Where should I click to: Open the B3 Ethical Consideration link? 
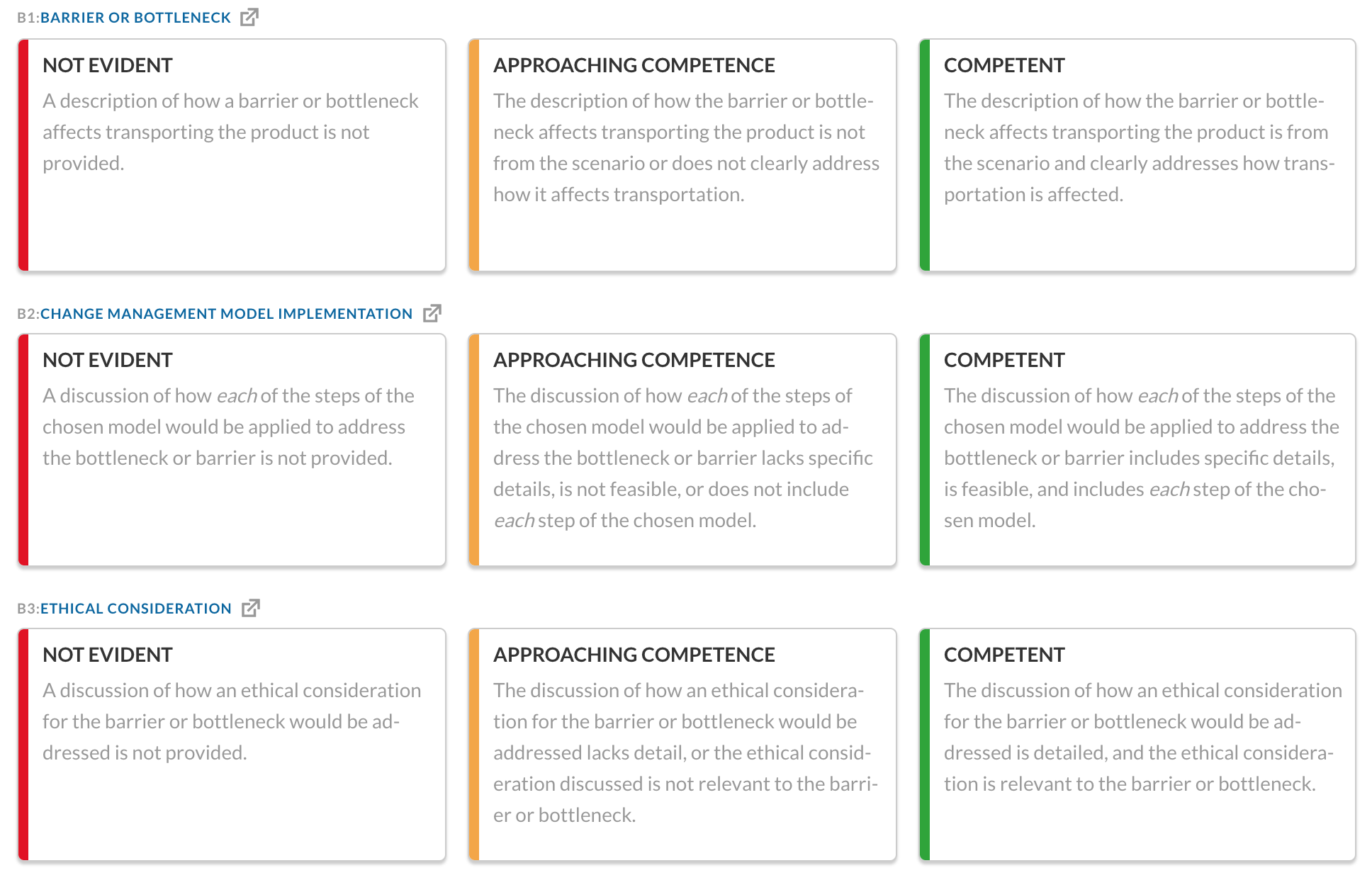pyautogui.click(x=136, y=609)
